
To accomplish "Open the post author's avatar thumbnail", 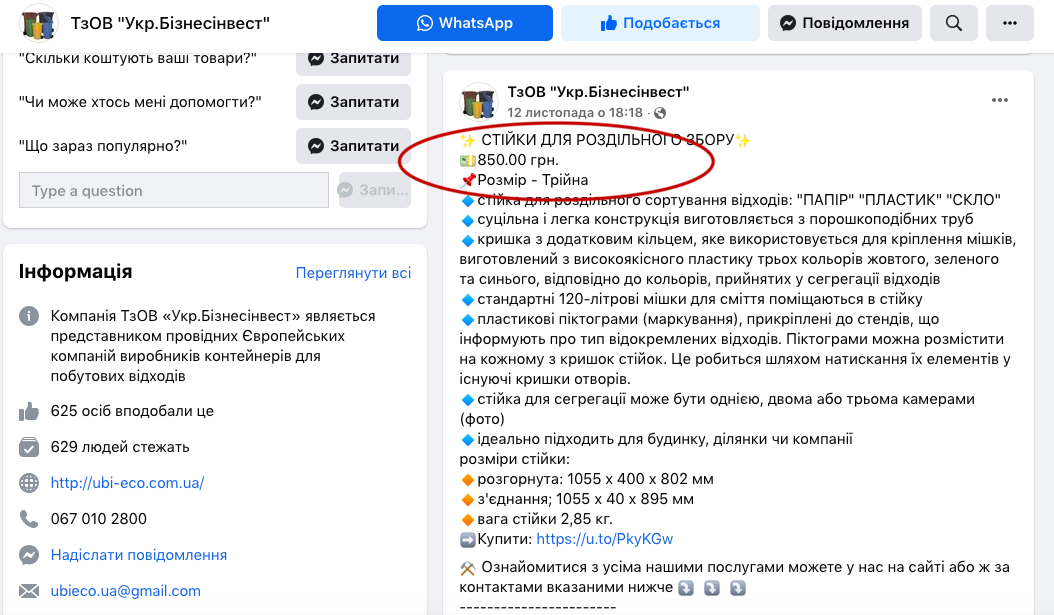I will click(479, 101).
